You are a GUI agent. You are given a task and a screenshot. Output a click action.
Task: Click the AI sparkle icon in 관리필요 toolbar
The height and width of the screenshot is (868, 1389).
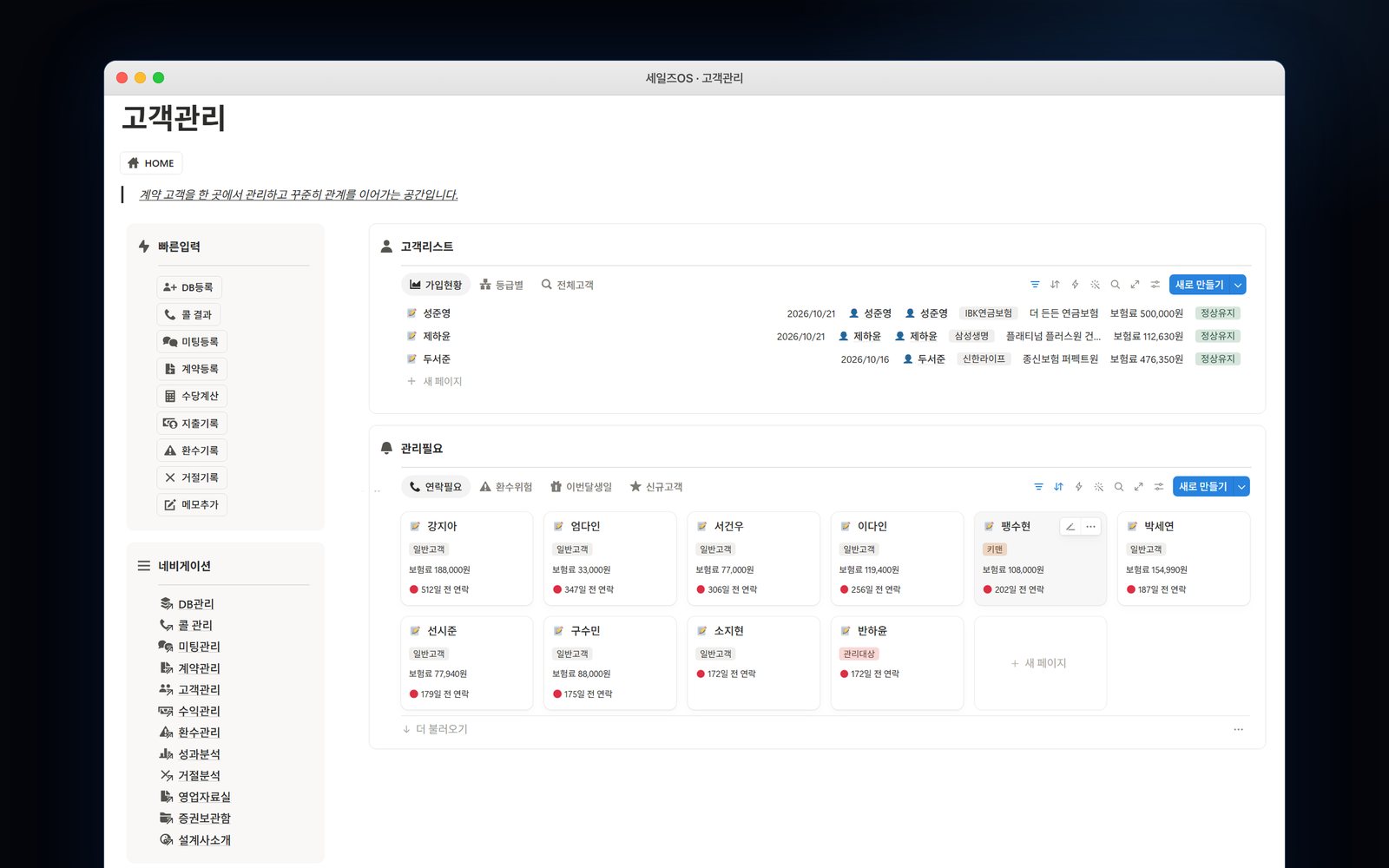tap(1099, 487)
